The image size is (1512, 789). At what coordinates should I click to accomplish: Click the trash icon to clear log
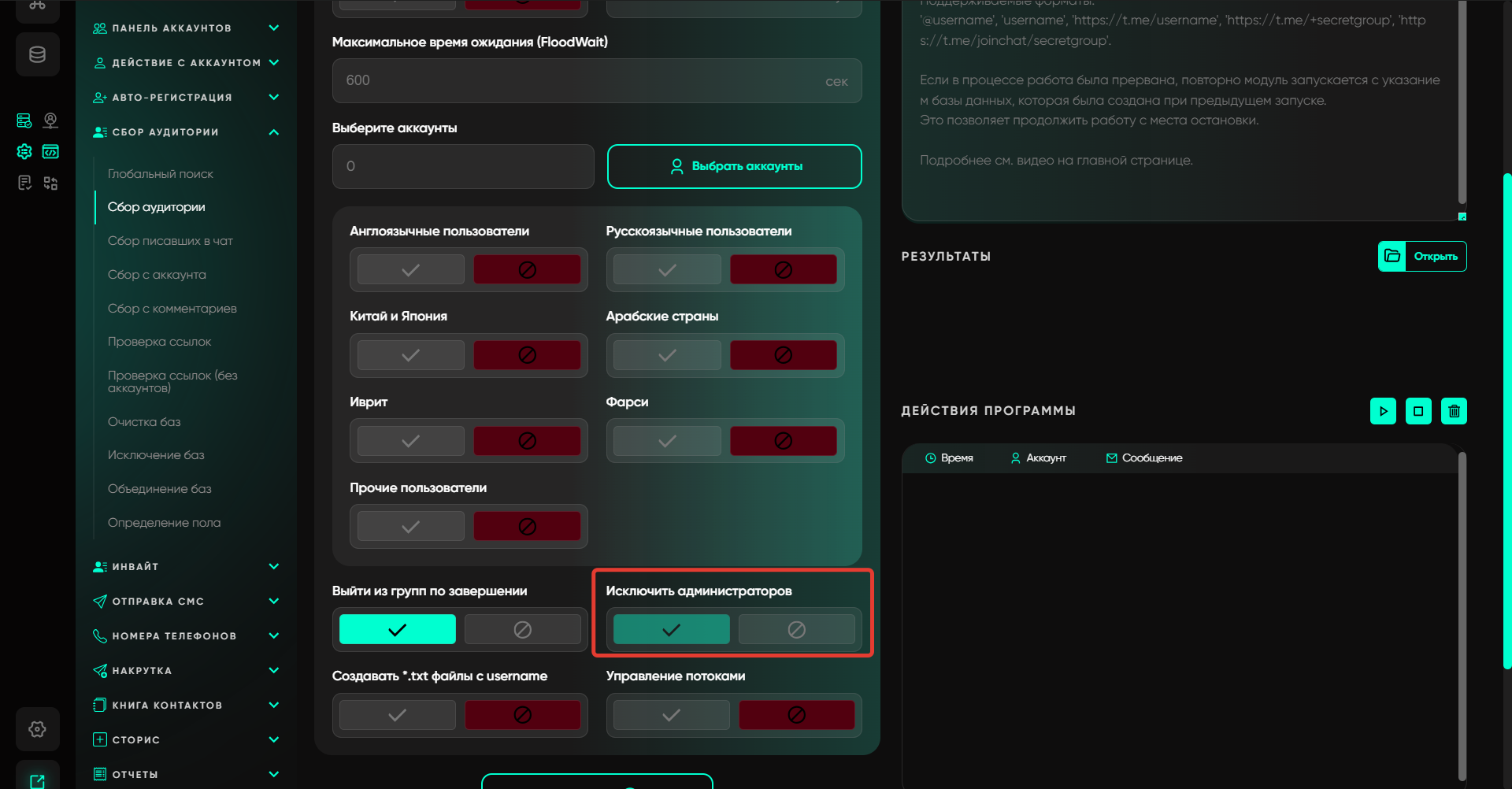[1454, 411]
